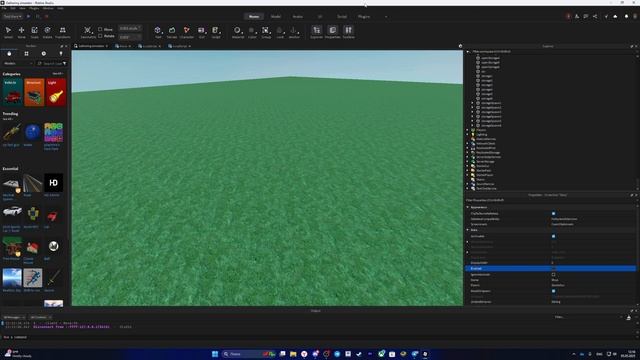This screenshot has width=640, height=360.
Task: Click See All next to Categories
Action: coord(58,73)
